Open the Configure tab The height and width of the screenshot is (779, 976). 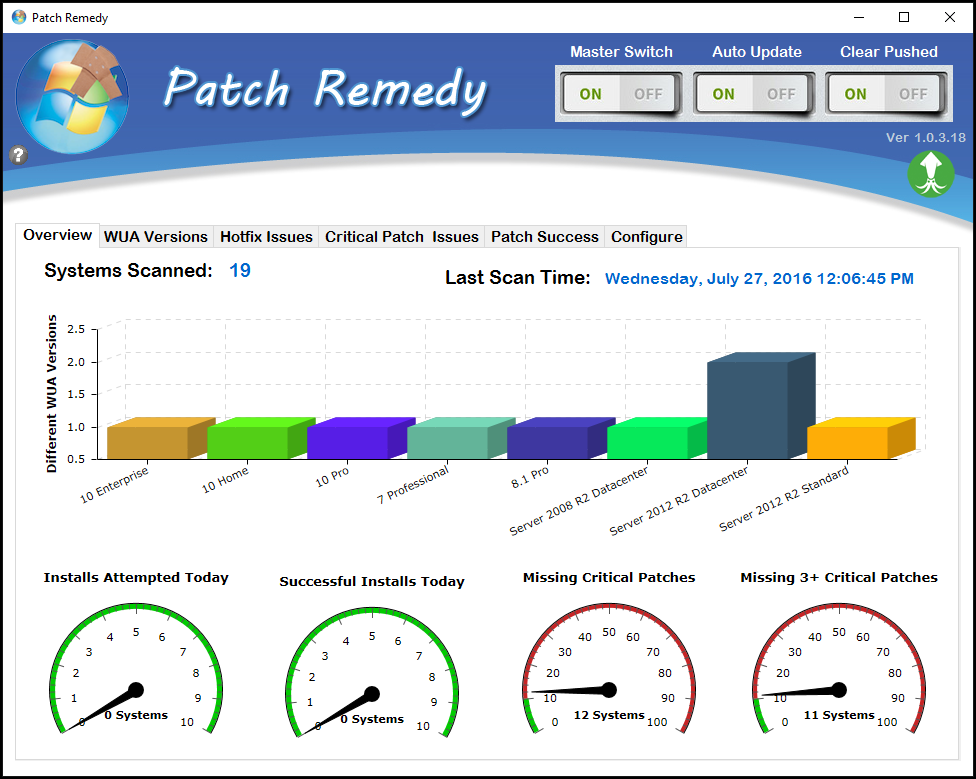pyautogui.click(x=646, y=237)
